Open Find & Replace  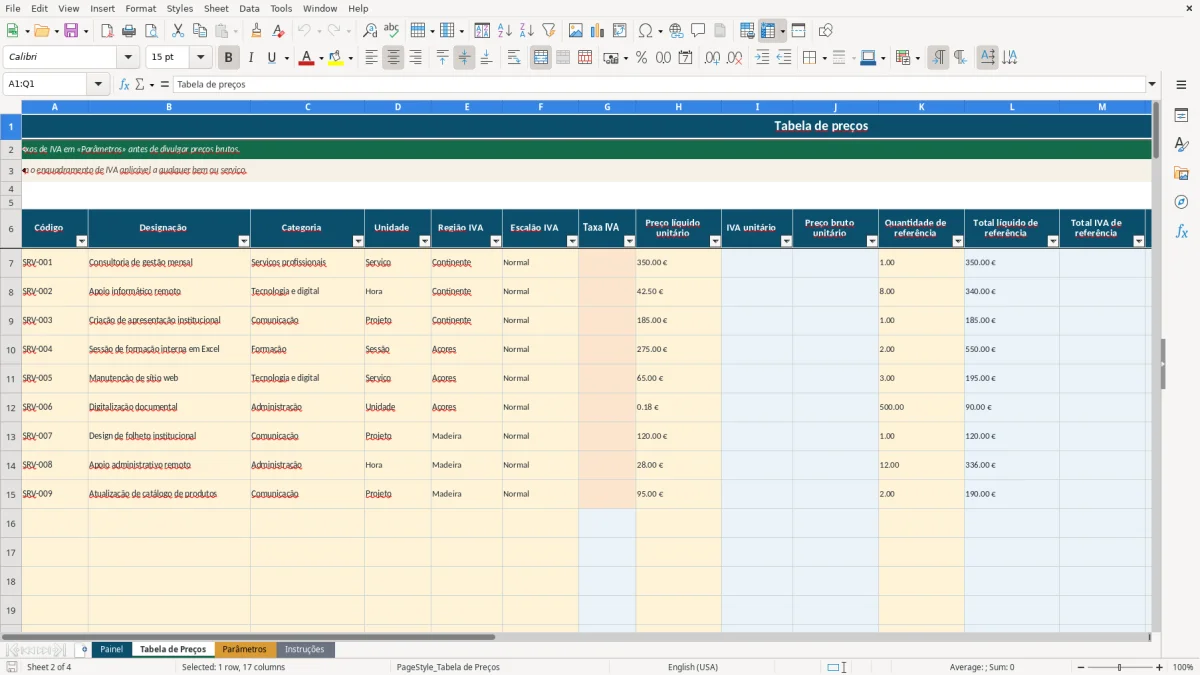pyautogui.click(x=370, y=31)
